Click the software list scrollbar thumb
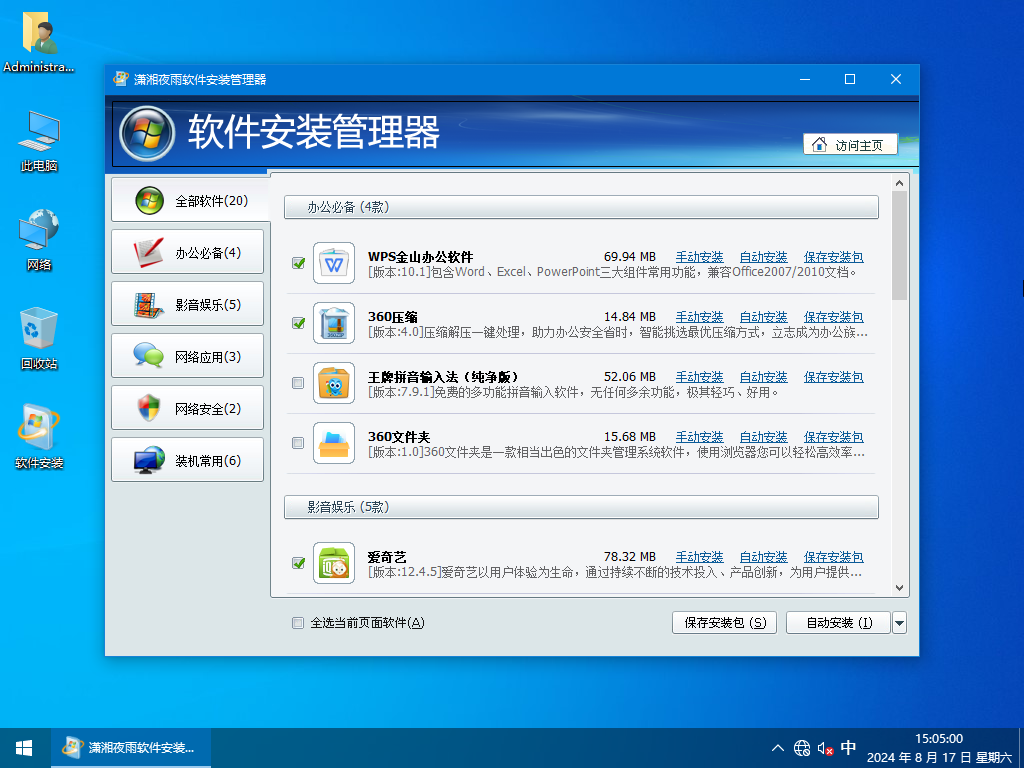This screenshot has height=768, width=1024. pos(899,246)
